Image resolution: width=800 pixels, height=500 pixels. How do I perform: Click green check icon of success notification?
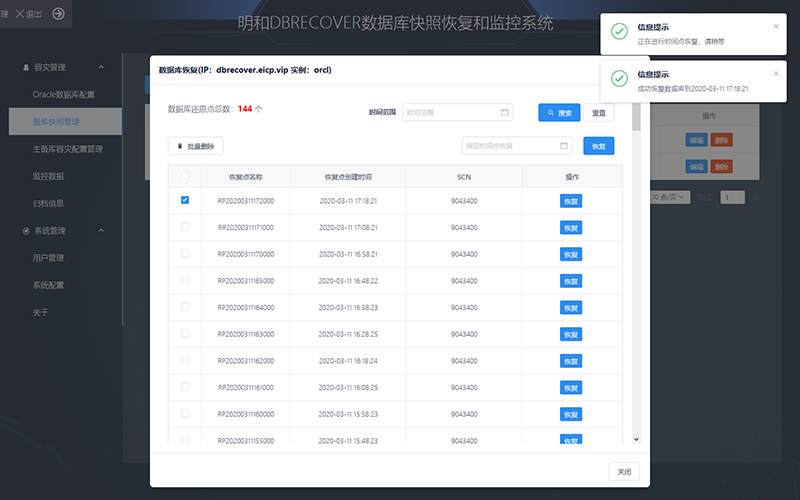pyautogui.click(x=619, y=79)
